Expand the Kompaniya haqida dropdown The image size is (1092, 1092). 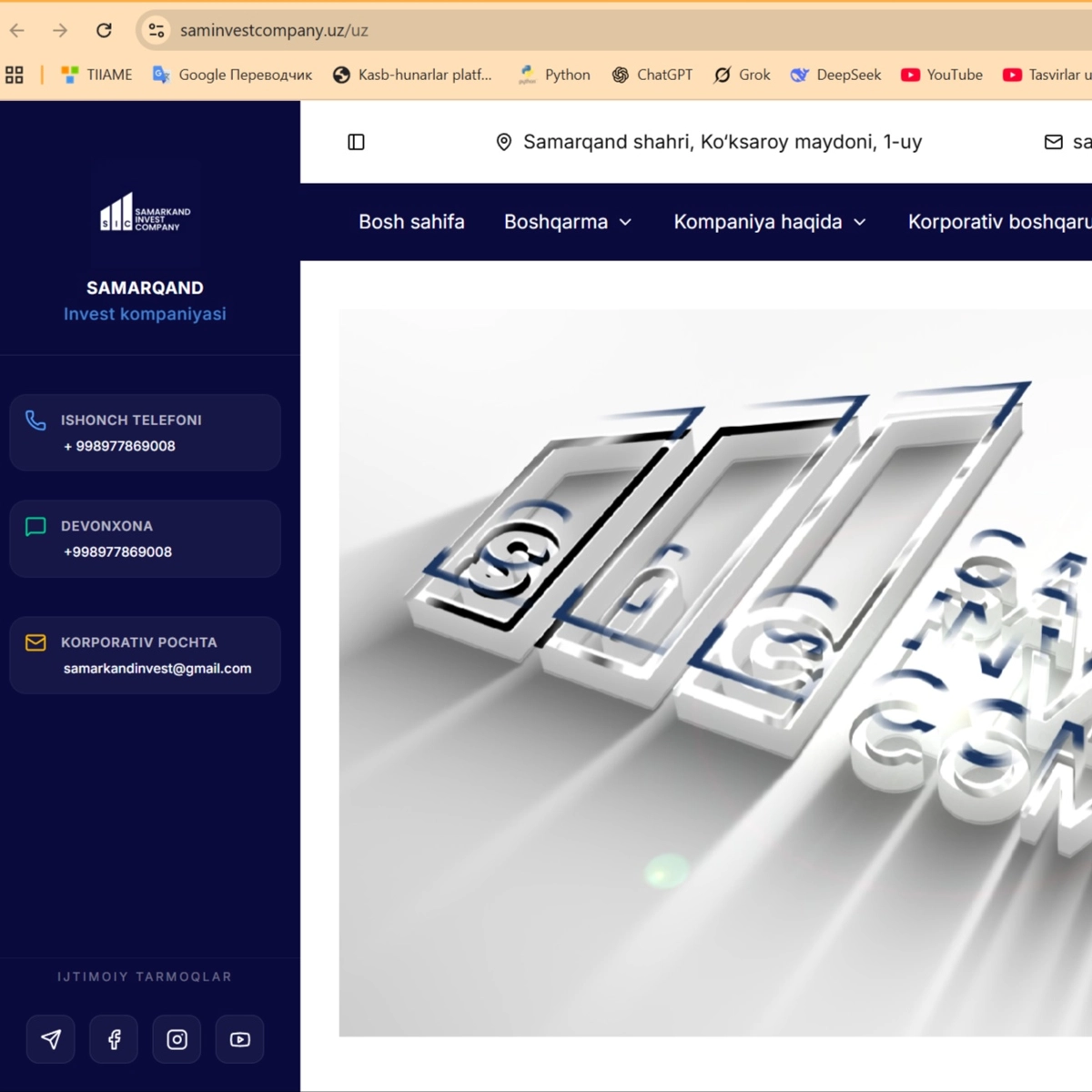(769, 222)
